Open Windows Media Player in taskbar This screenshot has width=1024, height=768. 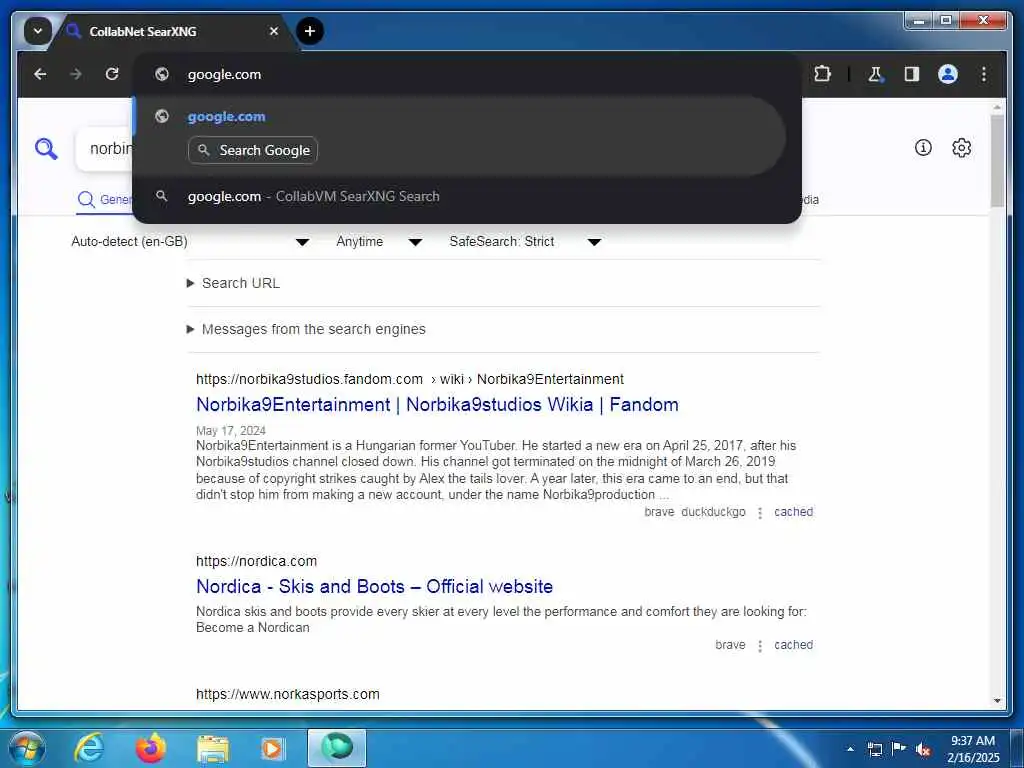pyautogui.click(x=272, y=748)
